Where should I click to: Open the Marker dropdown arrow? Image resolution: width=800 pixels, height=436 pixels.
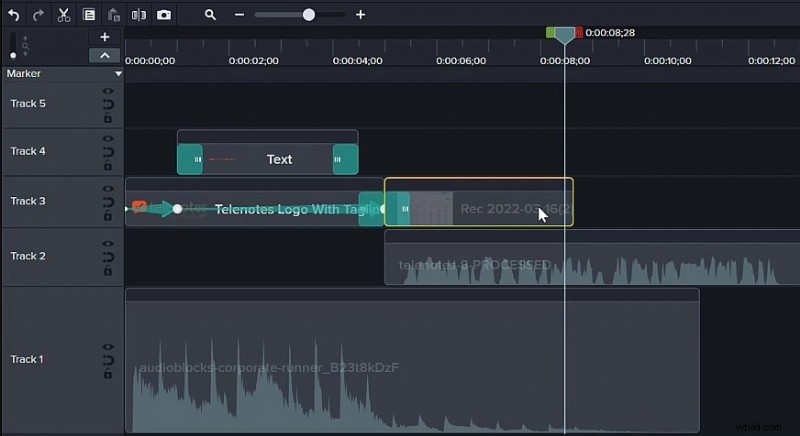[x=118, y=74]
